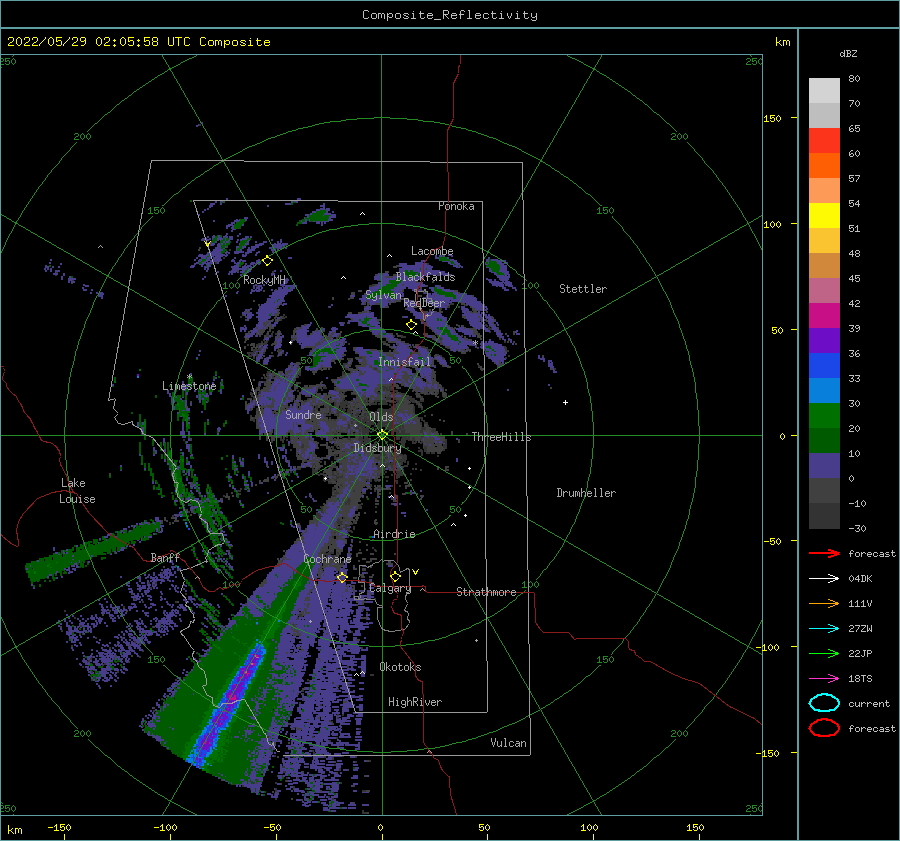The width and height of the screenshot is (900, 841).
Task: Select the Innisfail label
Action: pyautogui.click(x=405, y=362)
